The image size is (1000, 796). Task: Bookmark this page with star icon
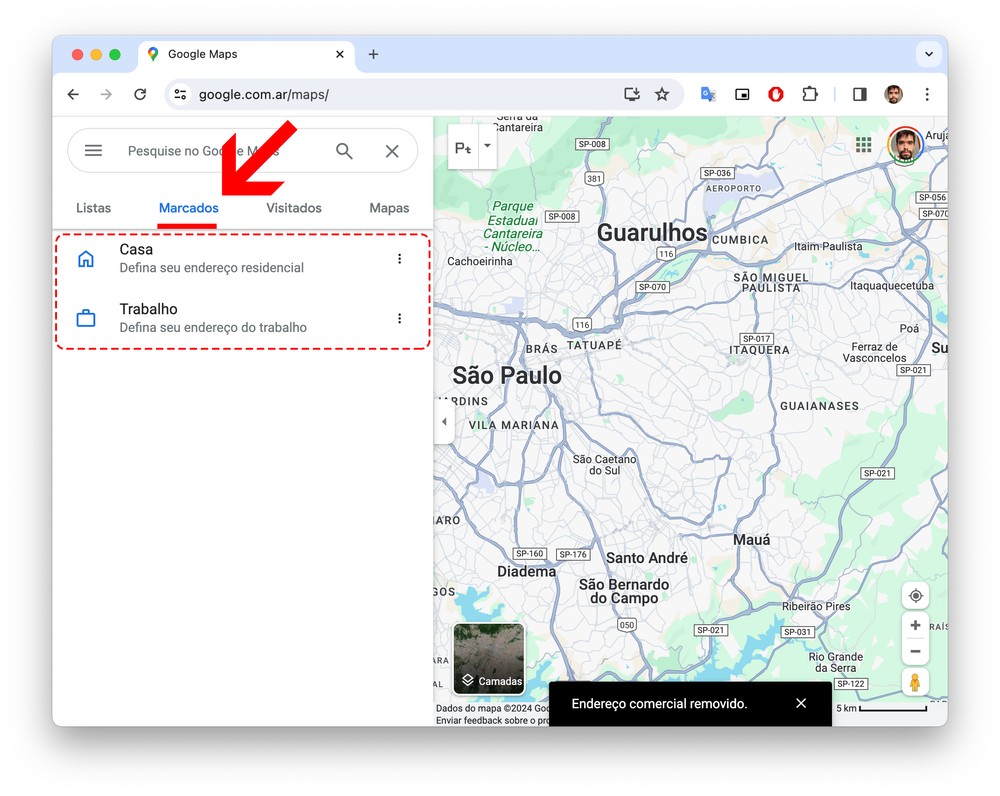pos(662,94)
